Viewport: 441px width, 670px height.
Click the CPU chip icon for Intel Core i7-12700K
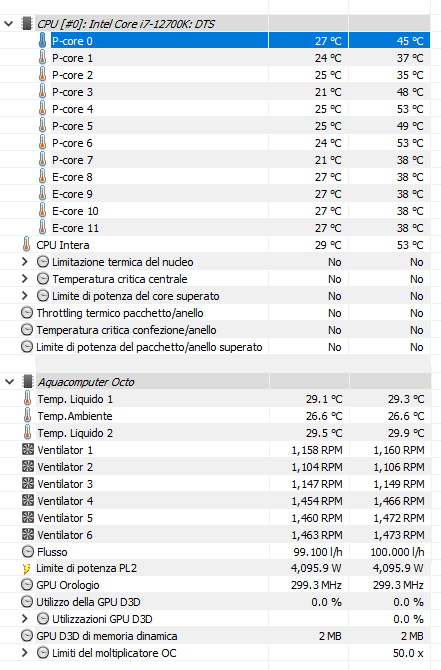coord(26,24)
